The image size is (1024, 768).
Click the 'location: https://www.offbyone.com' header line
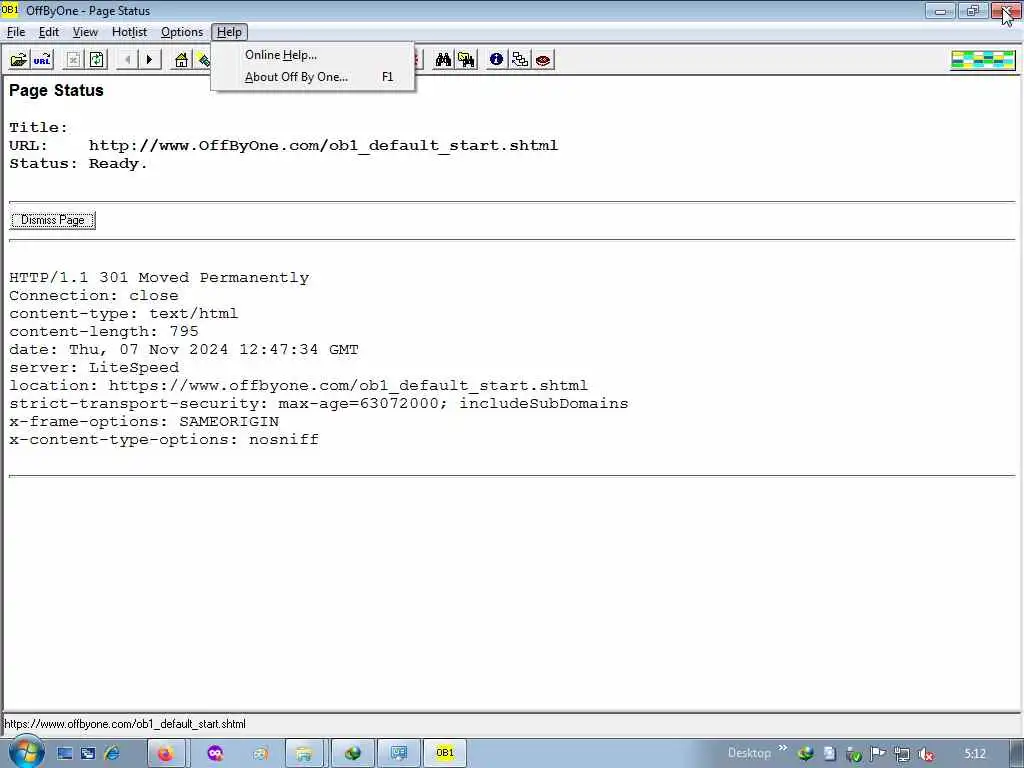click(298, 385)
